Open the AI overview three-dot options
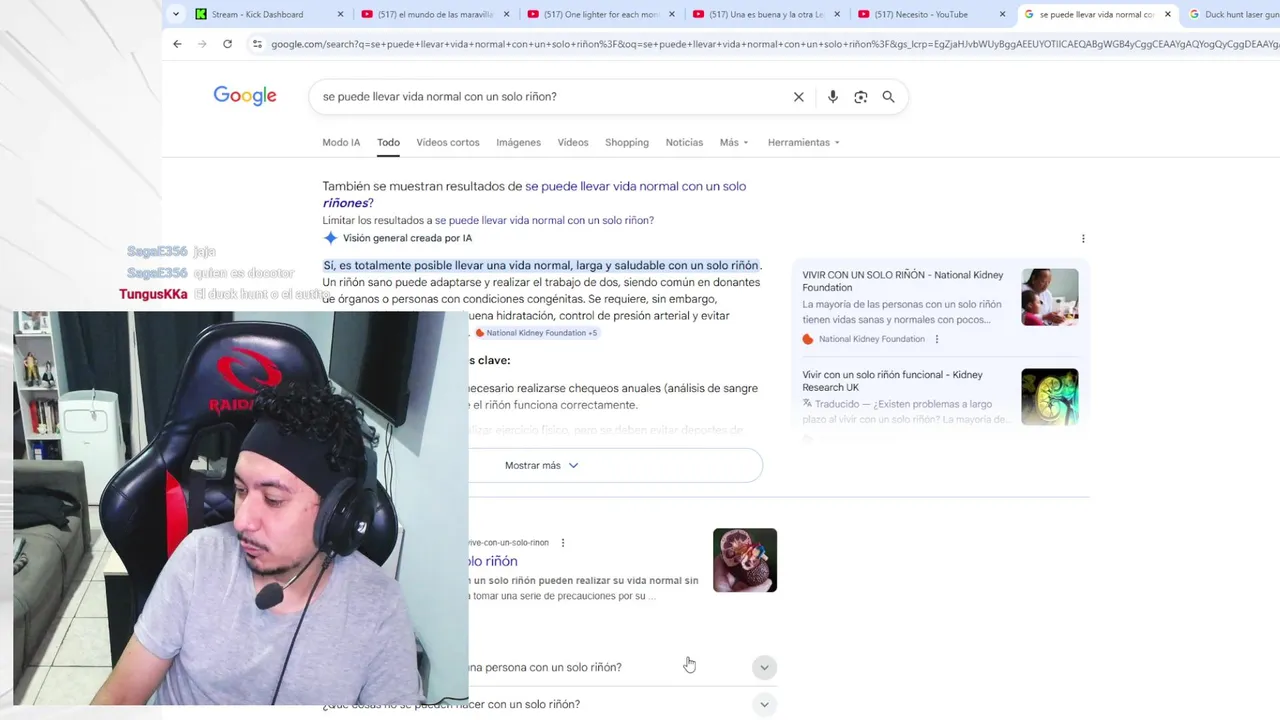 [x=1083, y=238]
